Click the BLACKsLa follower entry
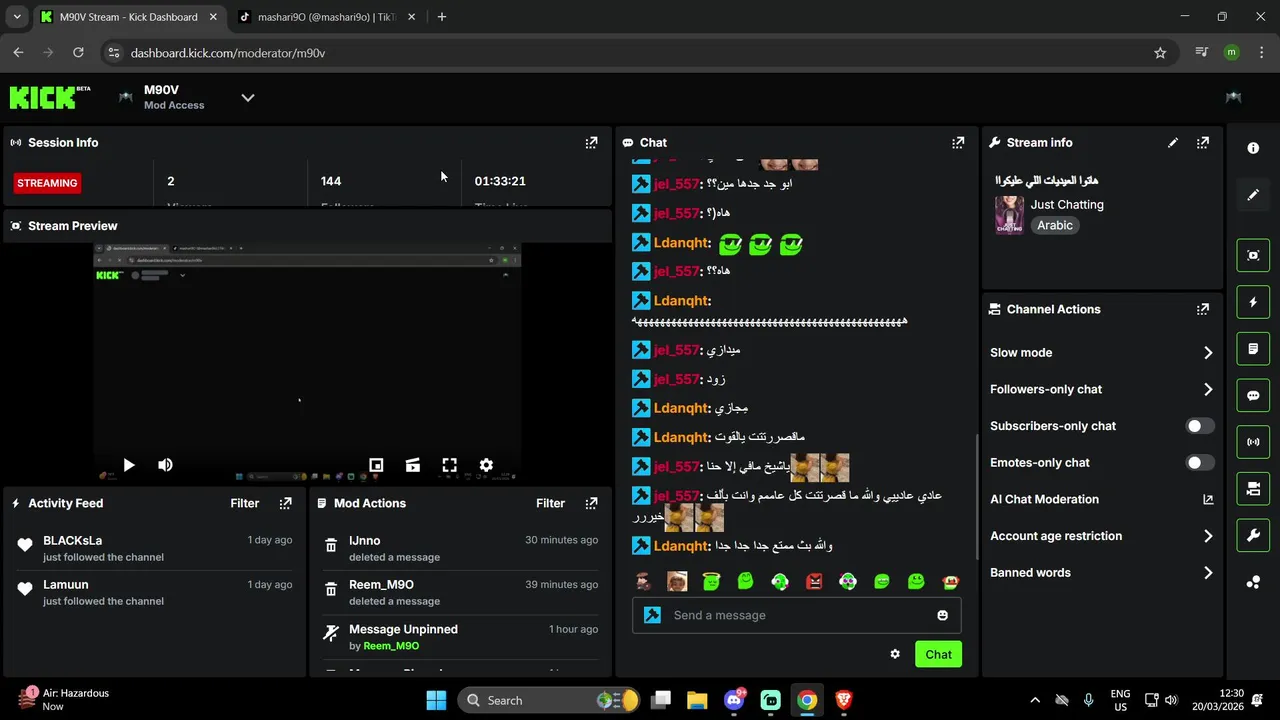Image resolution: width=1280 pixels, height=720 pixels. pos(157,548)
